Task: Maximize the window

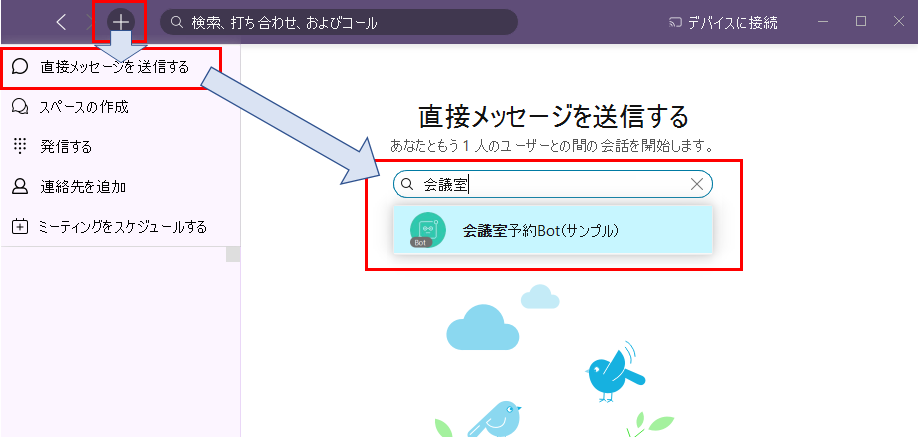Action: 861,22
